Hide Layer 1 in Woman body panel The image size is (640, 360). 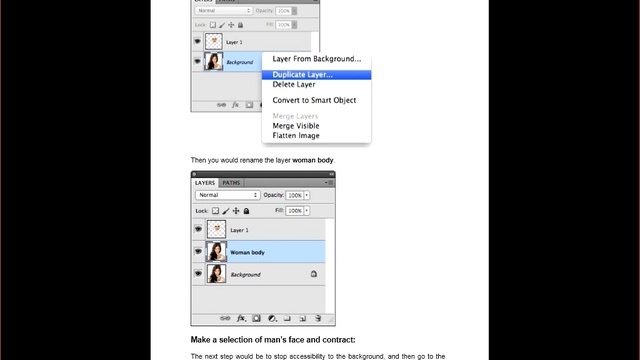click(x=198, y=229)
